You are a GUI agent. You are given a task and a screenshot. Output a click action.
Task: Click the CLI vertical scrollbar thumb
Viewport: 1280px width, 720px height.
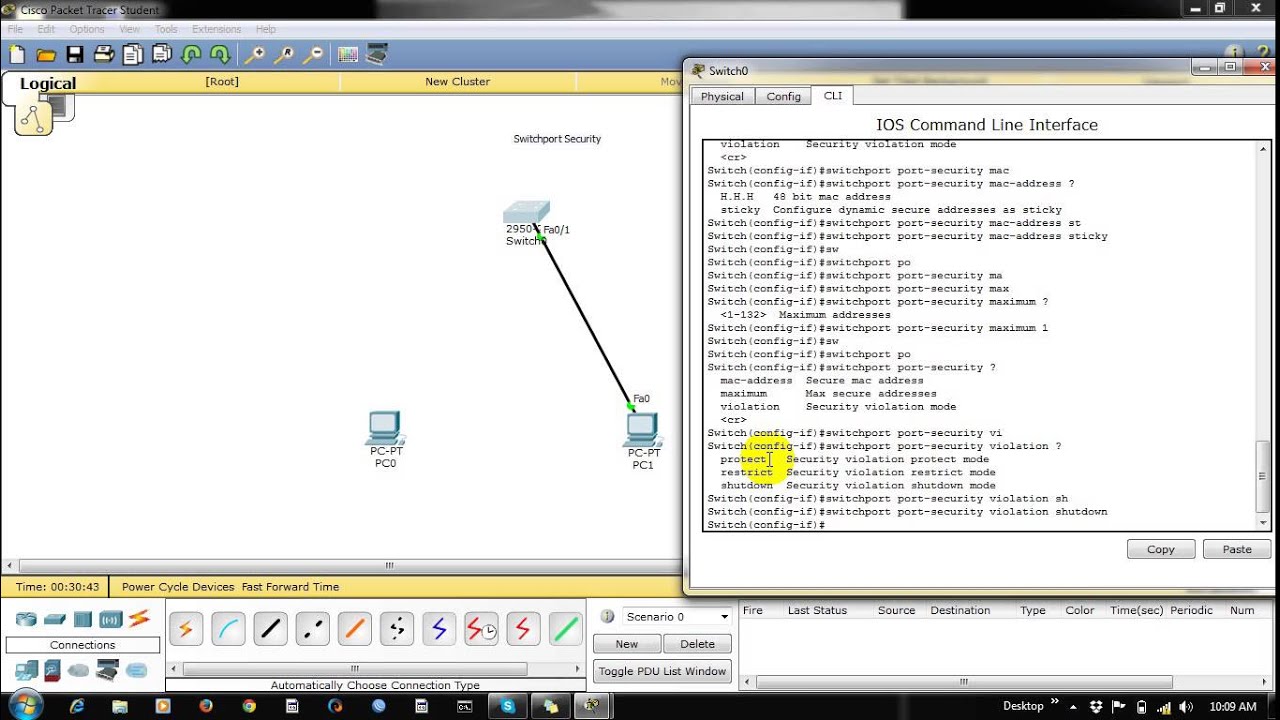(x=1262, y=477)
